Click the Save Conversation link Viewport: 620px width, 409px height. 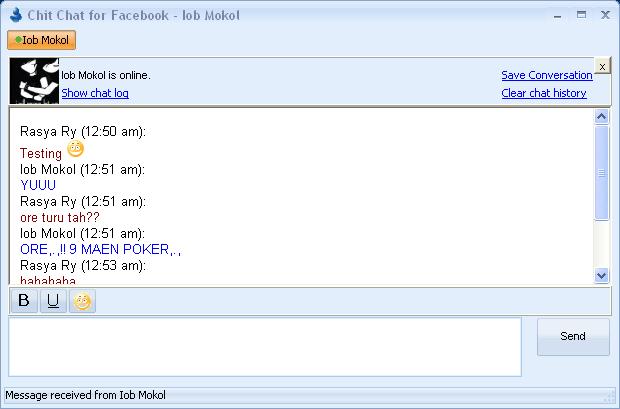[547, 75]
